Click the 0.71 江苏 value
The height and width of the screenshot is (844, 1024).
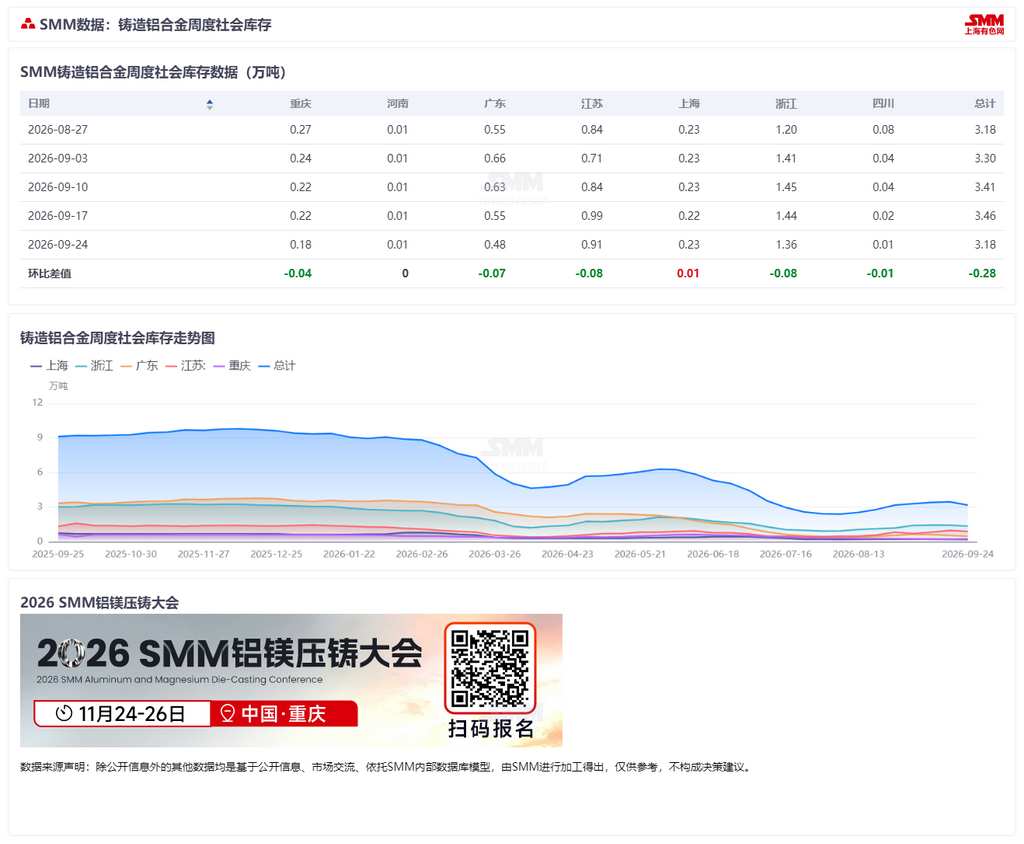click(592, 159)
